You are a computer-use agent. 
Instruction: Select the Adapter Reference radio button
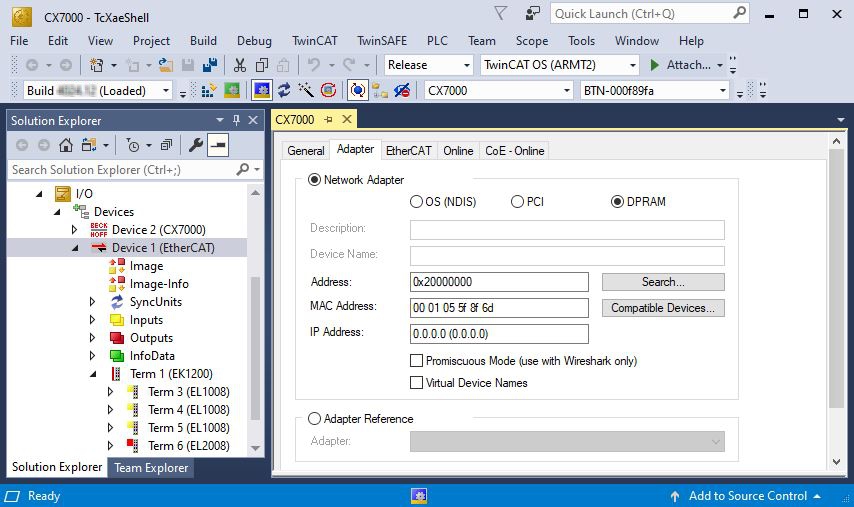(314, 419)
